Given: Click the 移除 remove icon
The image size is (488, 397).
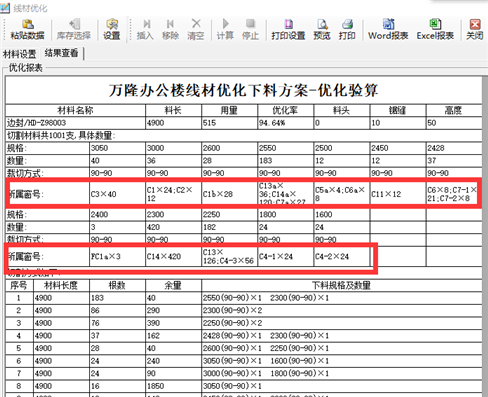Looking at the screenshot, I should pyautogui.click(x=170, y=29).
